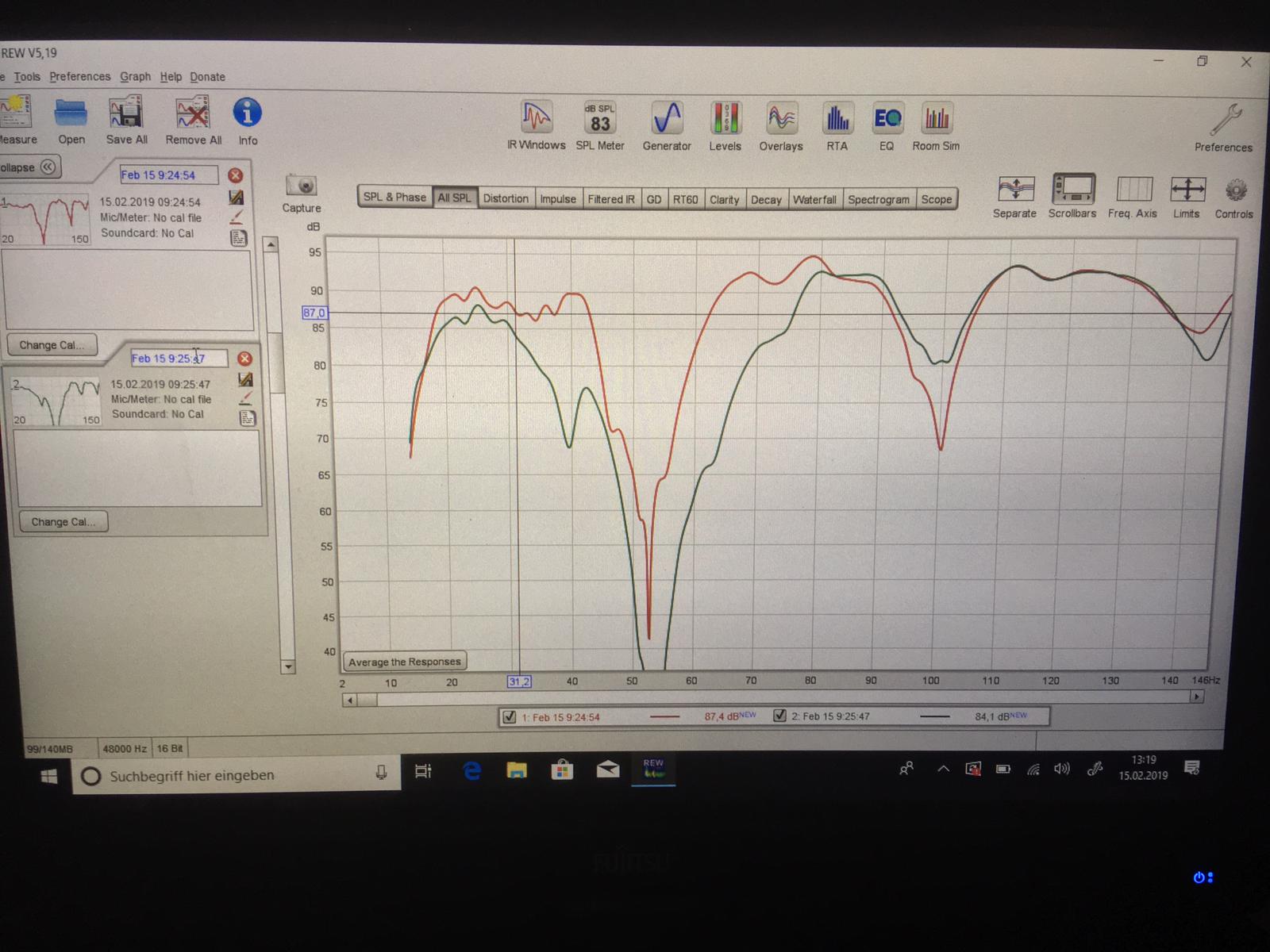1270x952 pixels.
Task: Open the graph Controls gear
Action: point(1235,190)
